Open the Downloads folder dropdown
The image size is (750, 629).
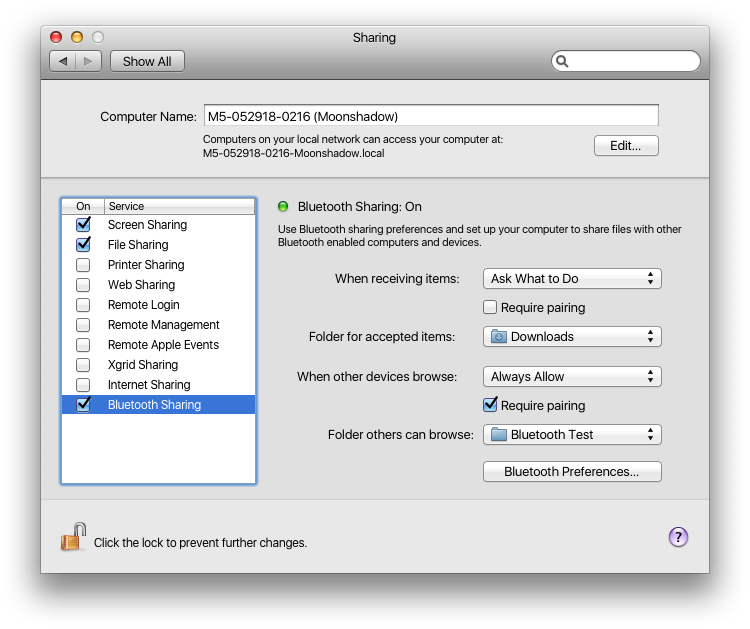(571, 337)
